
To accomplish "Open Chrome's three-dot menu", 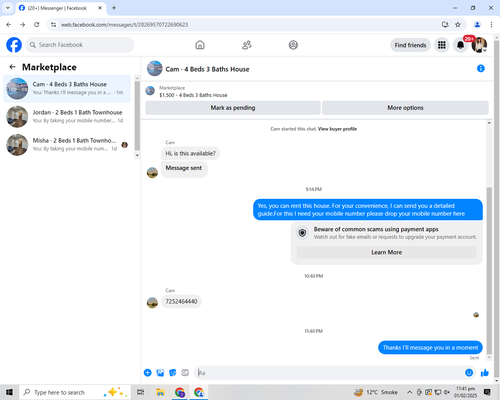I will (x=491, y=24).
